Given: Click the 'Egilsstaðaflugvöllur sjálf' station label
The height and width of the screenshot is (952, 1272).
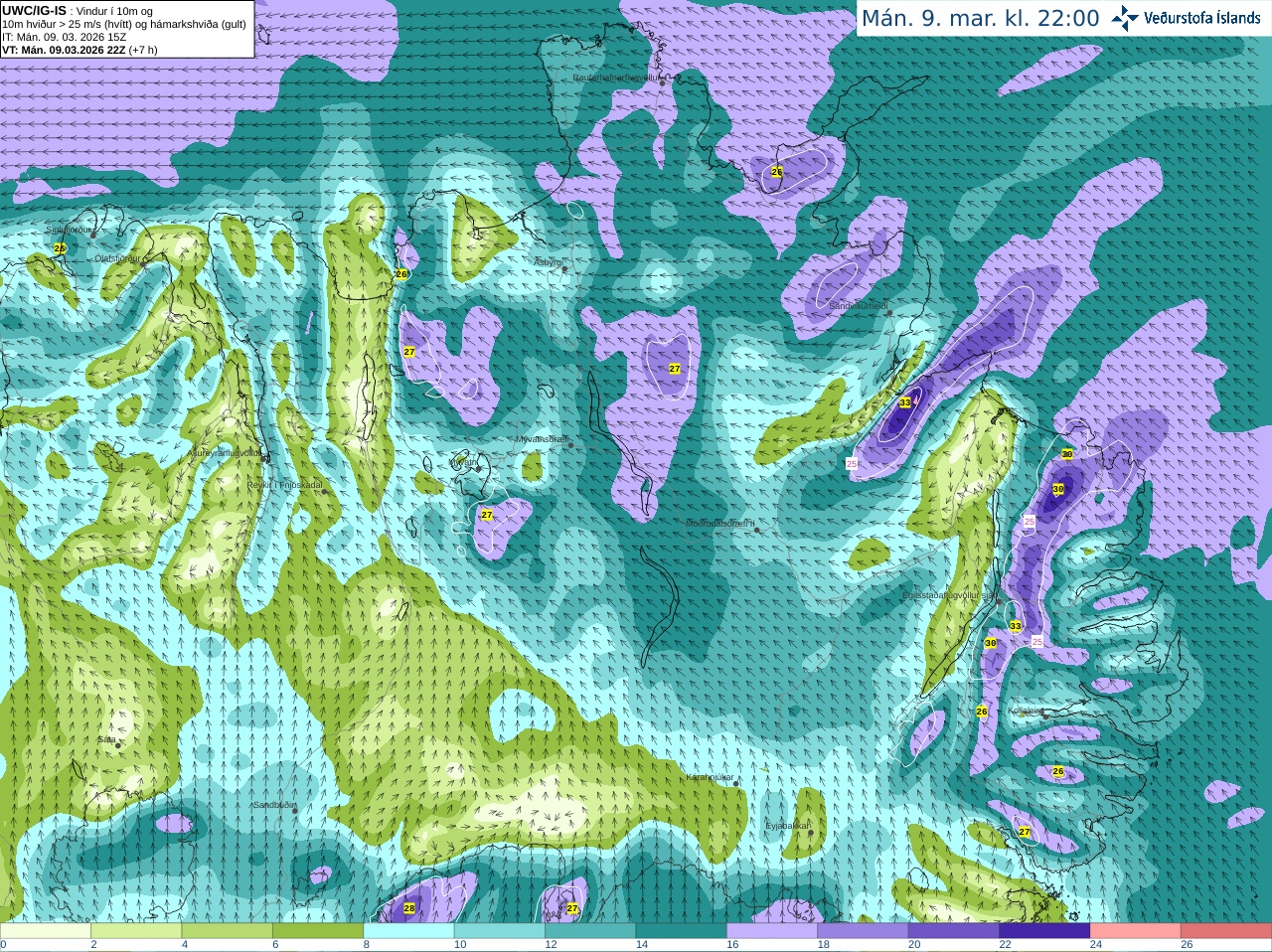Looking at the screenshot, I should (x=948, y=594).
